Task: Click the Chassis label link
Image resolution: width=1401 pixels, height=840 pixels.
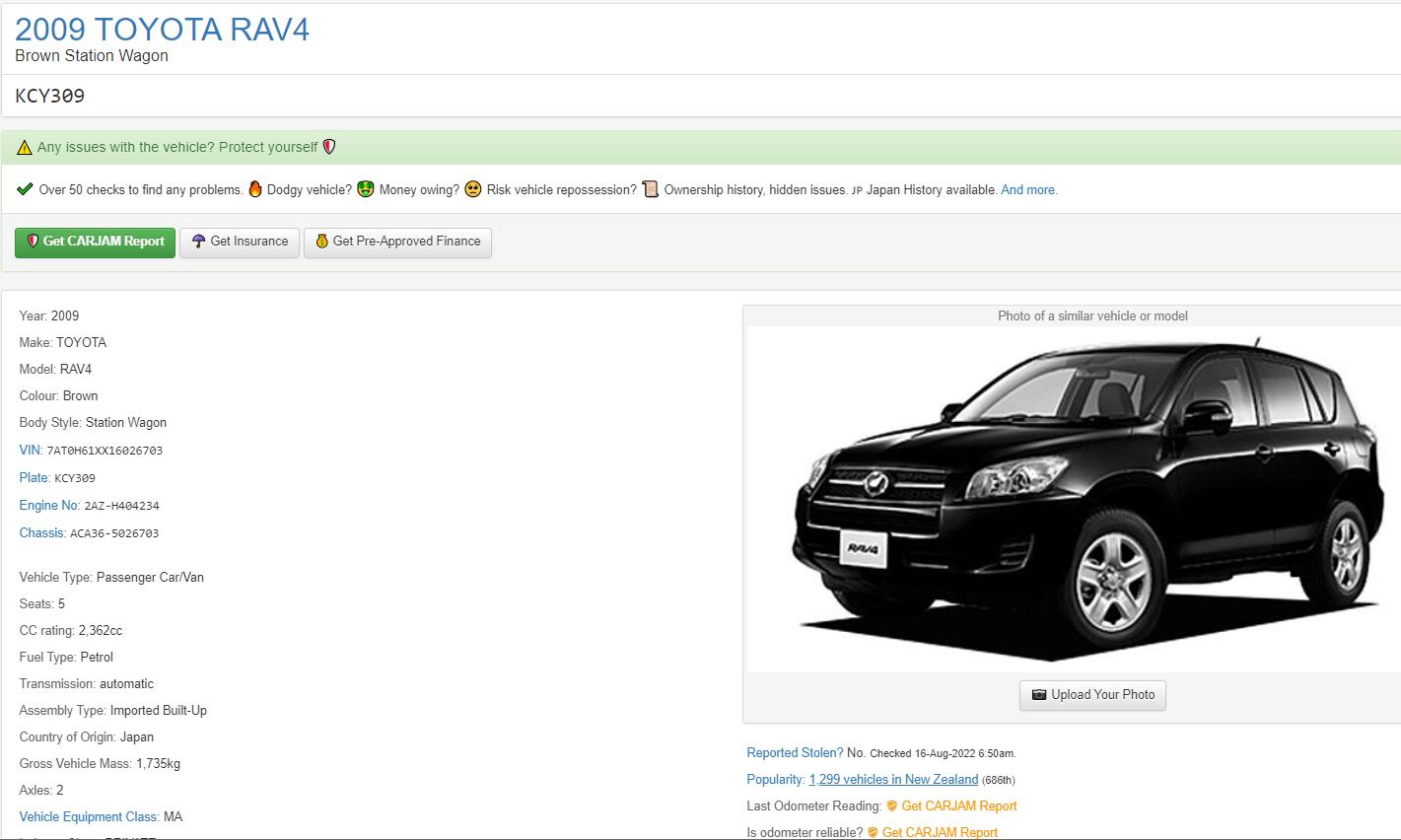Action: point(41,533)
